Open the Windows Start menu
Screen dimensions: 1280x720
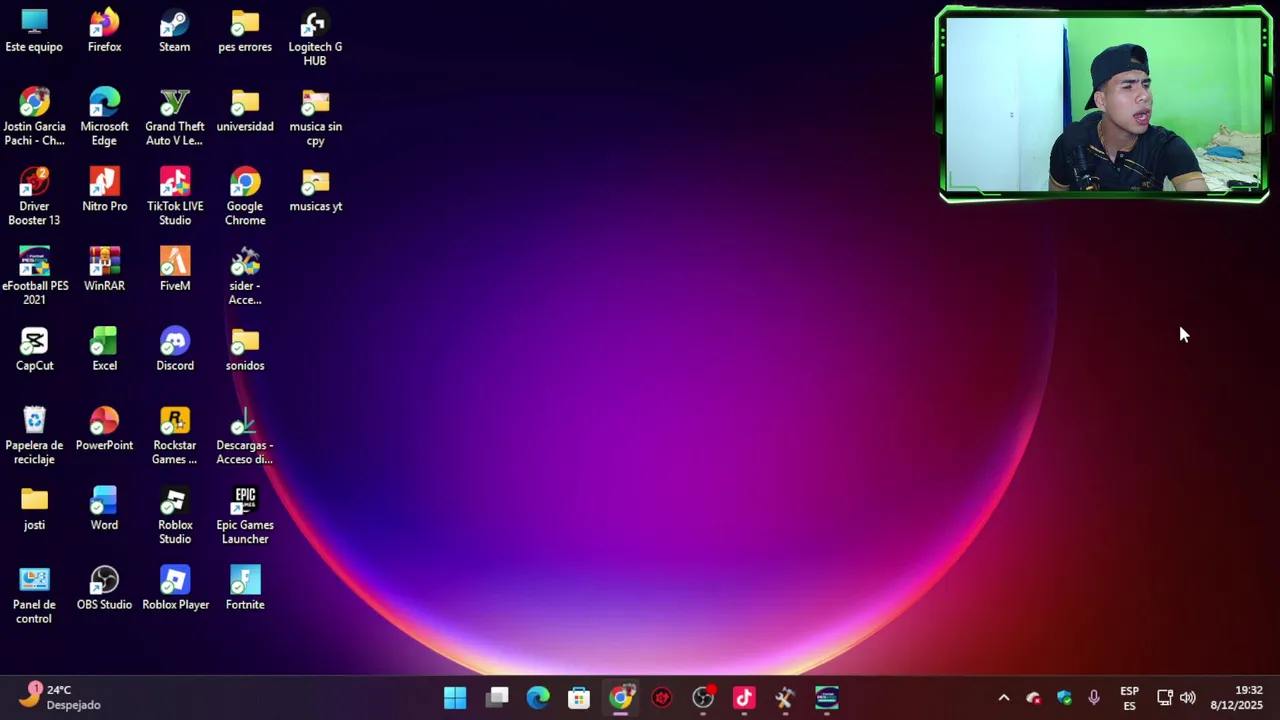(x=455, y=697)
